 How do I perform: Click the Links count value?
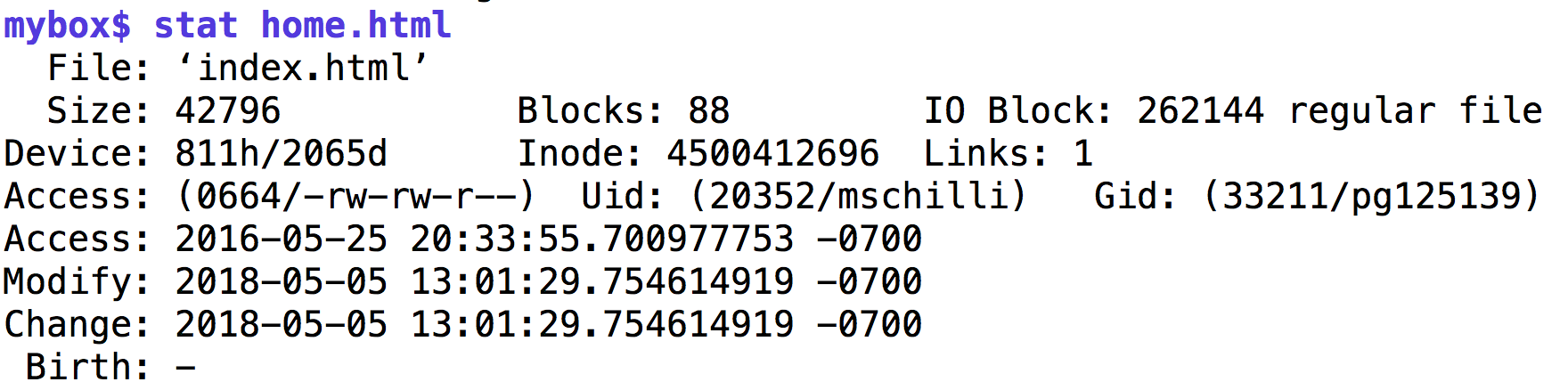tap(1083, 153)
